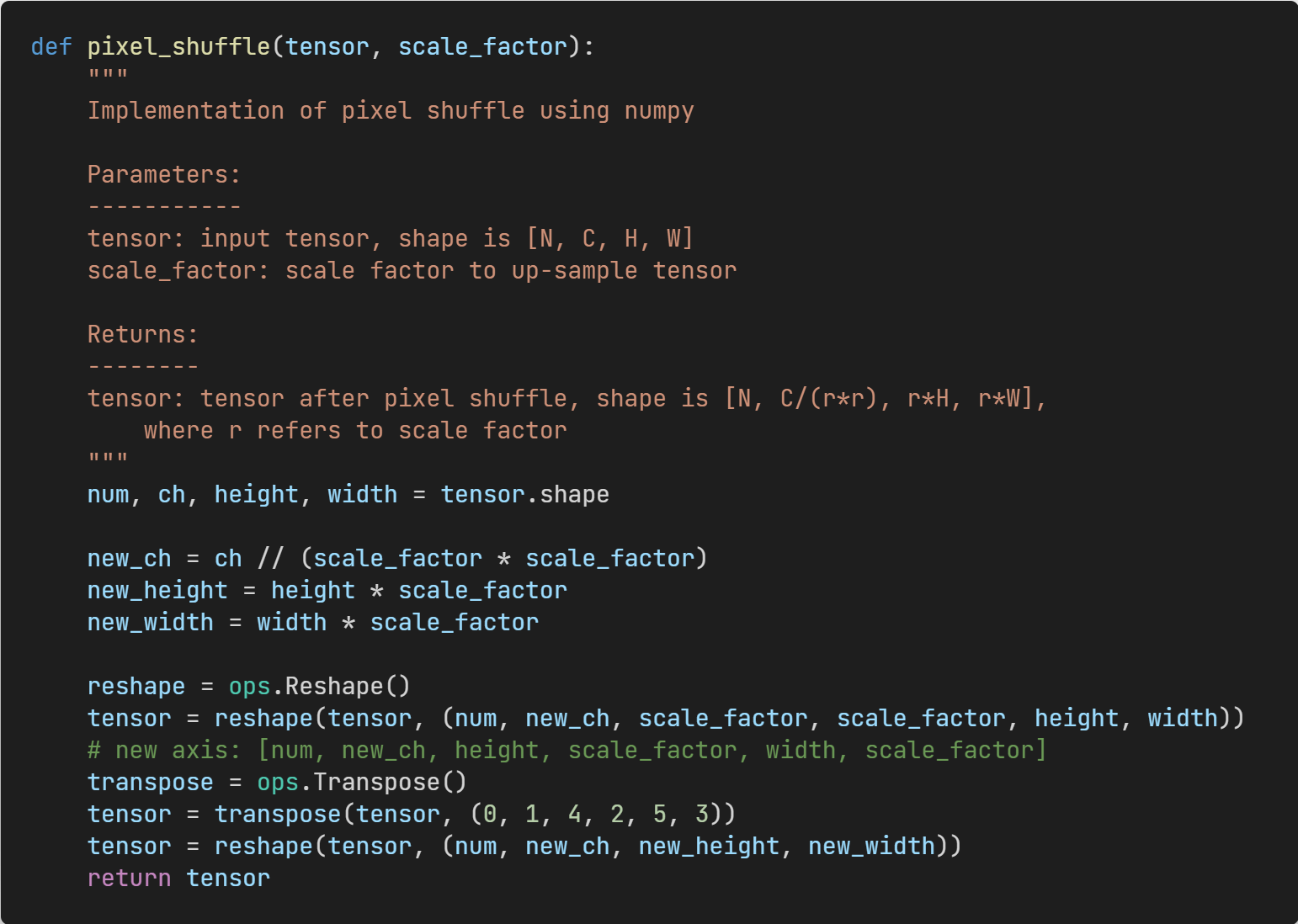Click the new_ch variable being assigned
The width and height of the screenshot is (1298, 924).
point(129,558)
